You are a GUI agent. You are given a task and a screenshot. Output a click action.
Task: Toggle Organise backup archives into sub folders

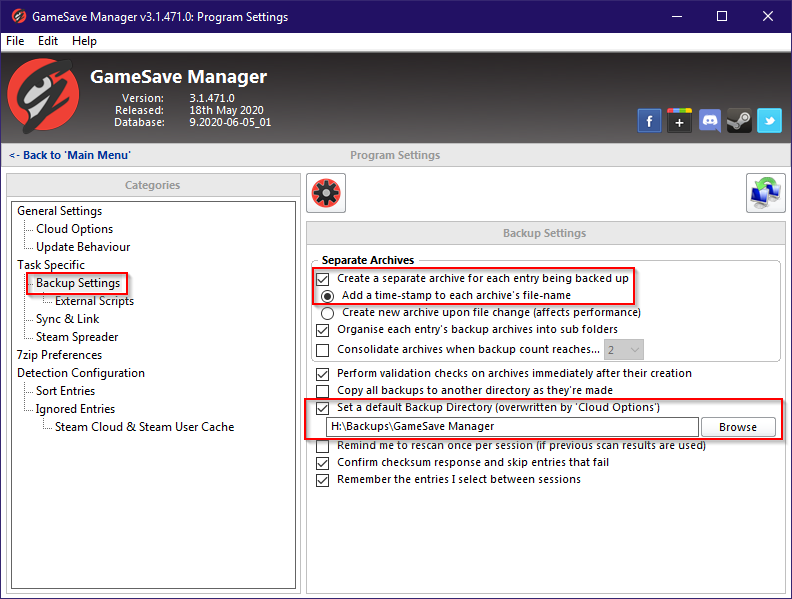point(323,330)
